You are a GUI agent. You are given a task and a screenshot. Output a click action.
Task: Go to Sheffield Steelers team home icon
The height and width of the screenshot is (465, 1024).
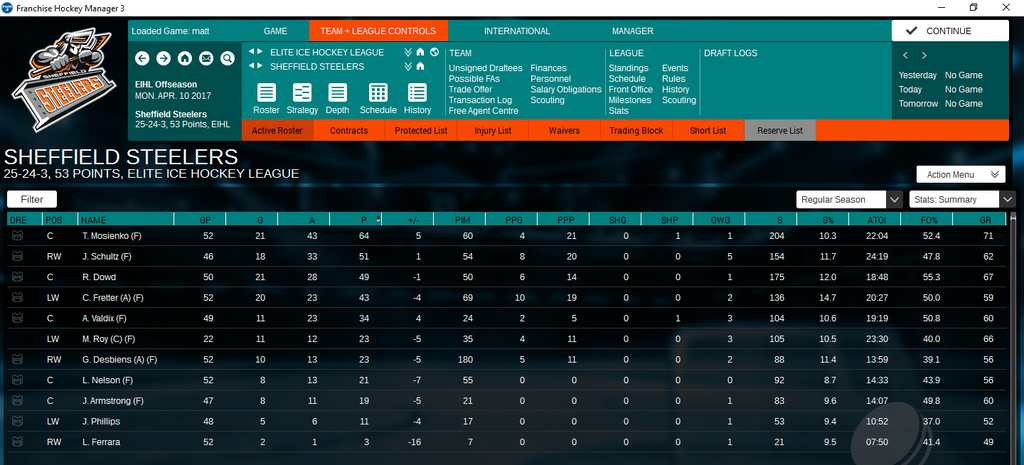421,66
